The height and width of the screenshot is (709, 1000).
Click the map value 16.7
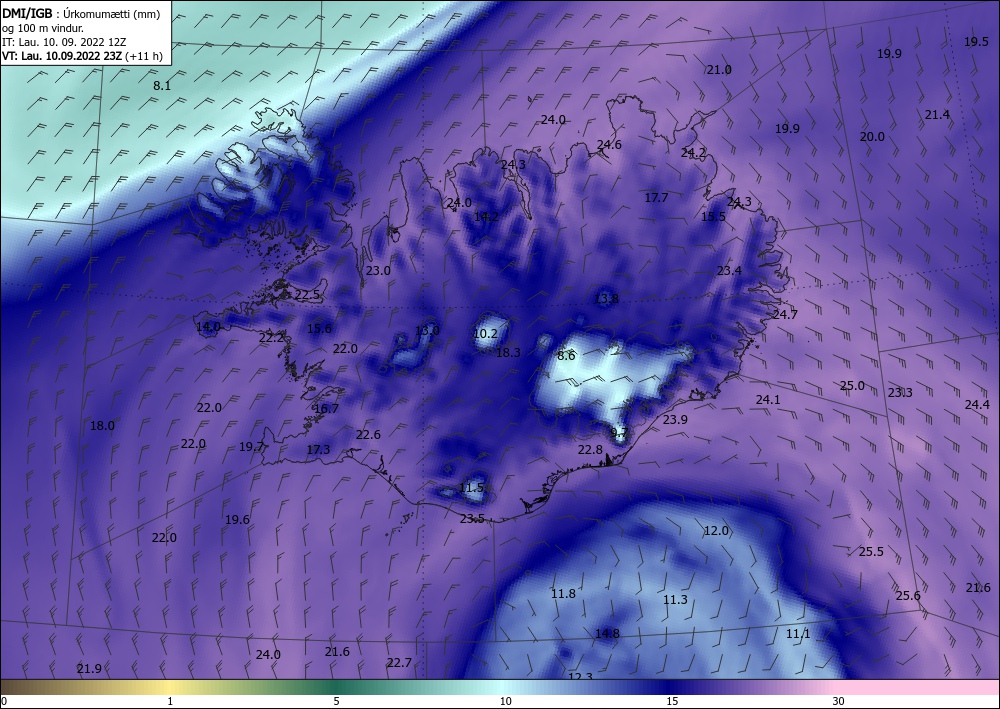click(x=327, y=409)
